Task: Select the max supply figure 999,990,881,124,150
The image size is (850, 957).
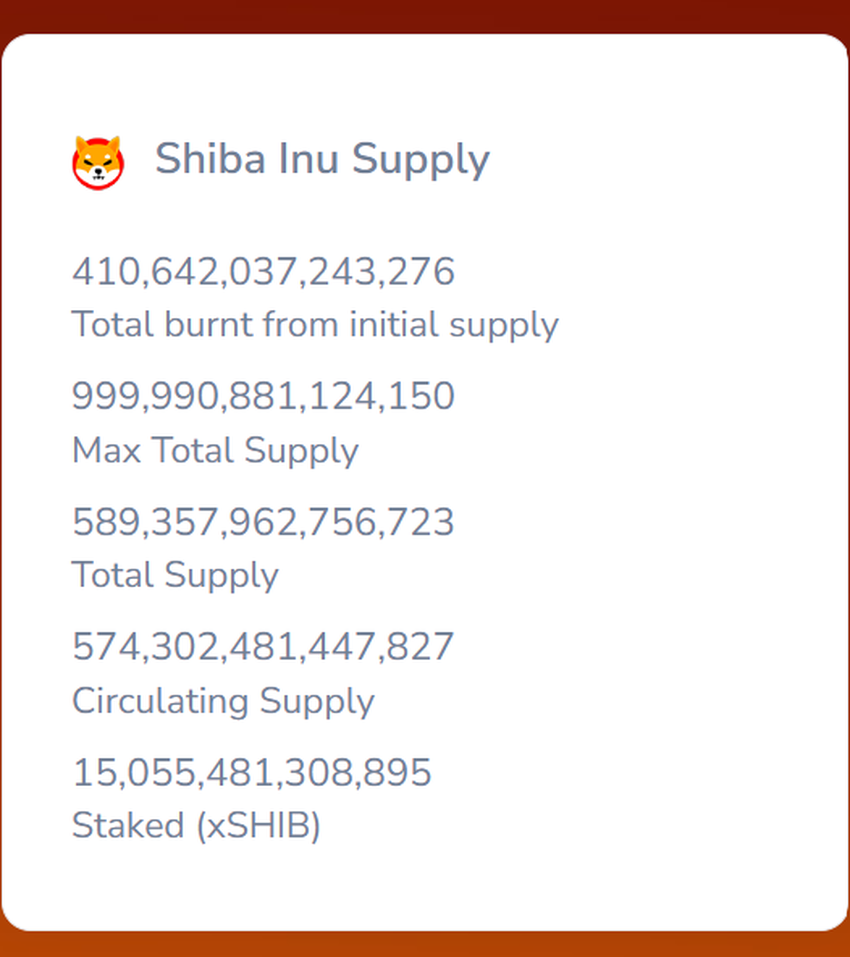Action: coord(263,397)
